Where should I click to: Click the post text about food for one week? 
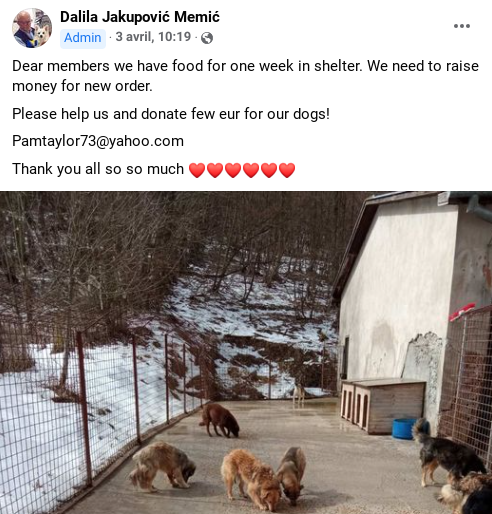(245, 76)
